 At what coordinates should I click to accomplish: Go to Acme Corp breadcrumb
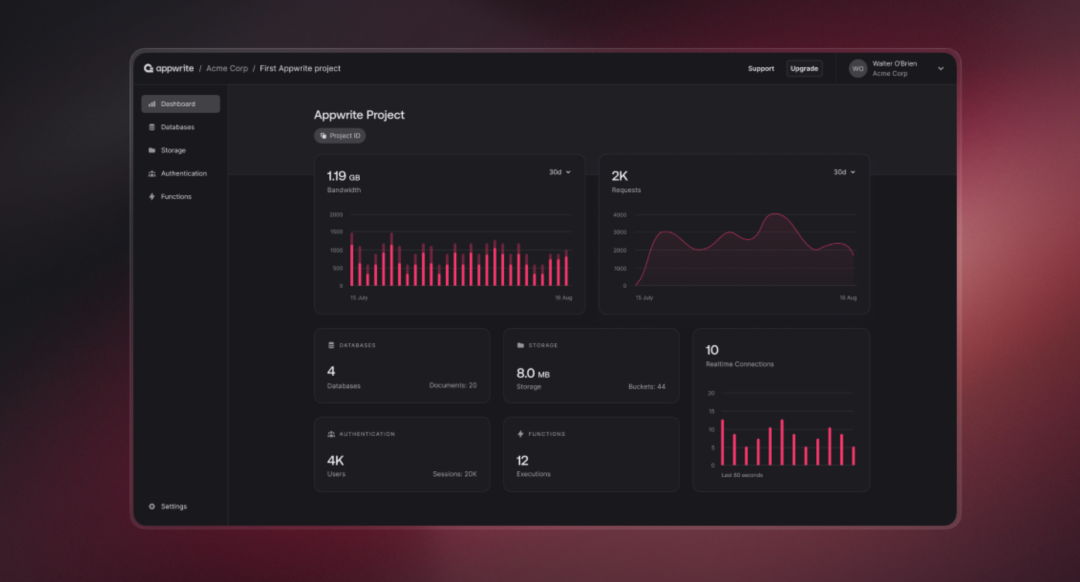[x=227, y=68]
